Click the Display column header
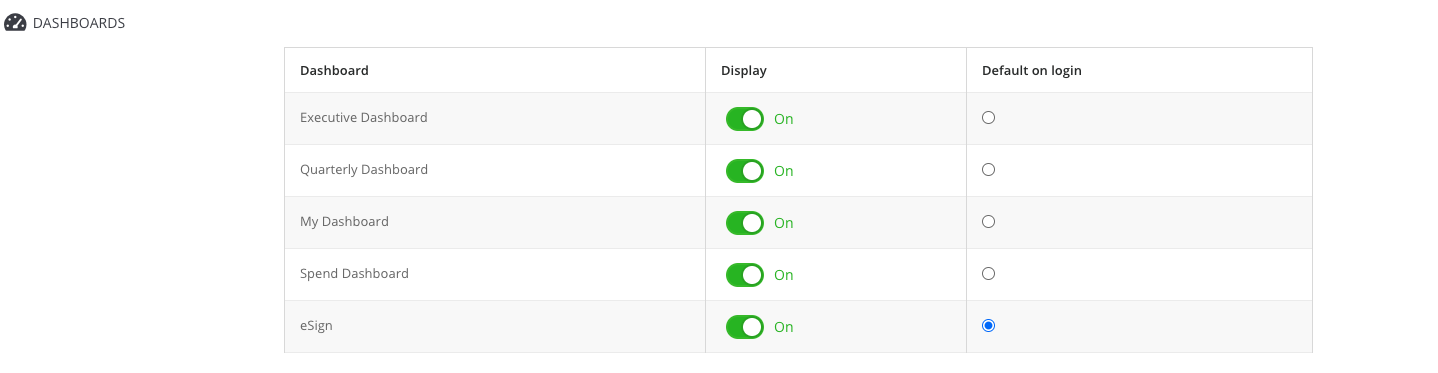The image size is (1438, 373). pyautogui.click(x=744, y=71)
